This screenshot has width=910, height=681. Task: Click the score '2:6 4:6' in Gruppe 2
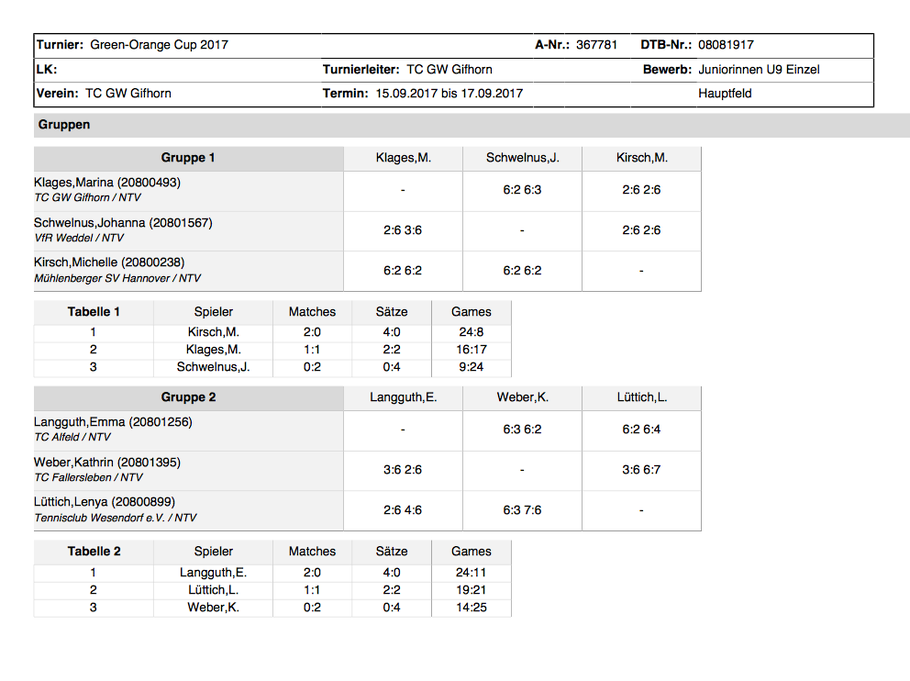(403, 510)
